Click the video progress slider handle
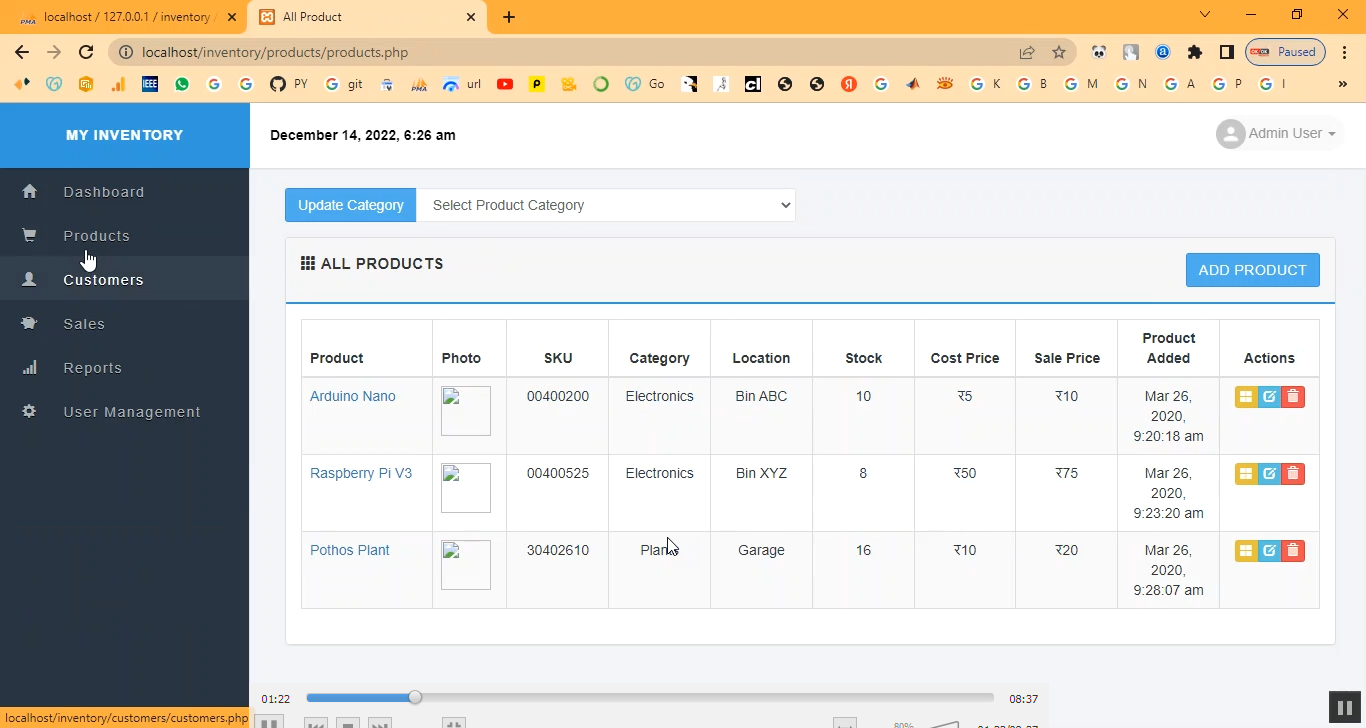This screenshot has width=1366, height=728. (x=415, y=697)
